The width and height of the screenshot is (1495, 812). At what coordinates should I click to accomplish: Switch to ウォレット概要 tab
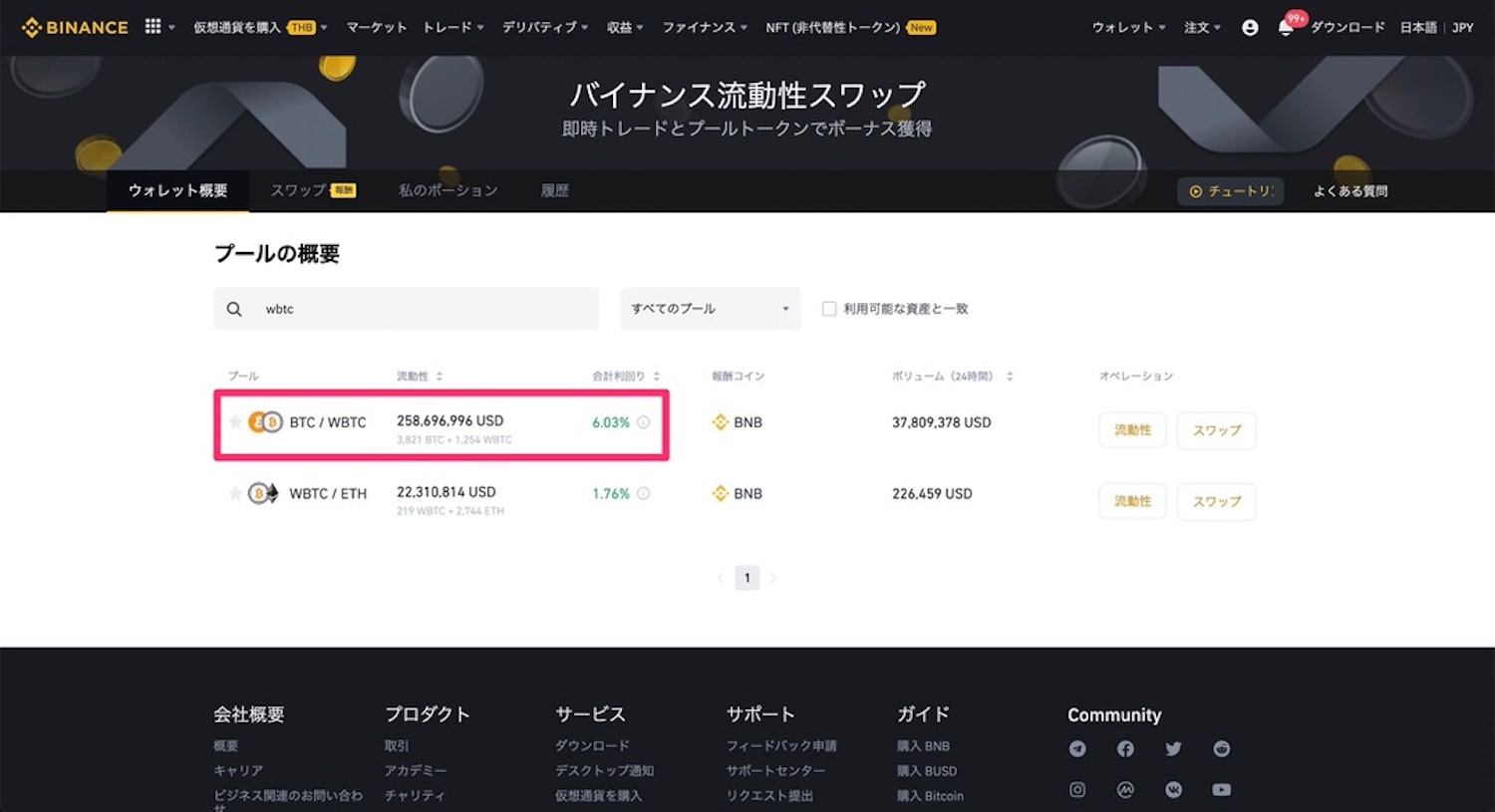[177, 190]
